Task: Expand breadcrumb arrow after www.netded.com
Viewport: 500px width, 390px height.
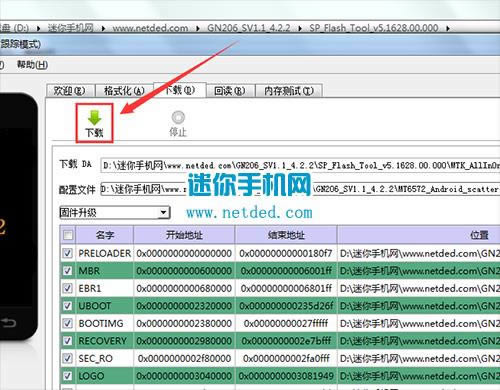Action: click(x=198, y=28)
